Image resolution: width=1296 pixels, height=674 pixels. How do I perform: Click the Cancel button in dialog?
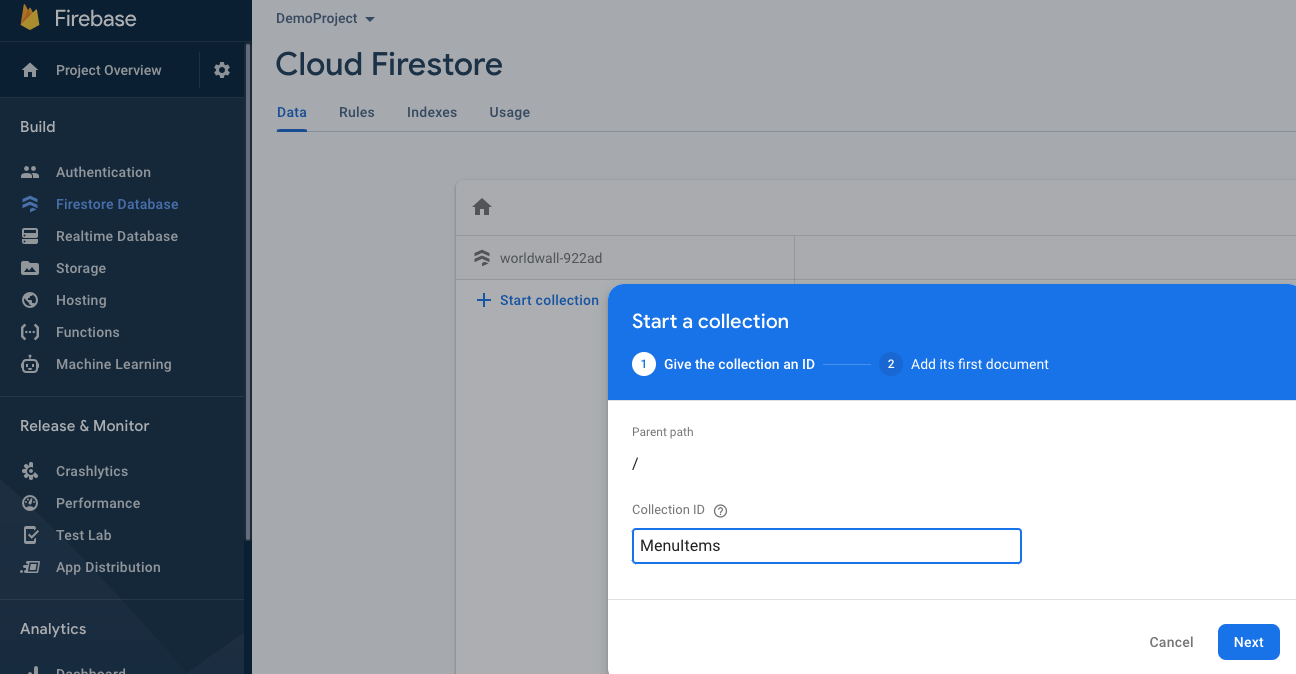coord(1172,642)
